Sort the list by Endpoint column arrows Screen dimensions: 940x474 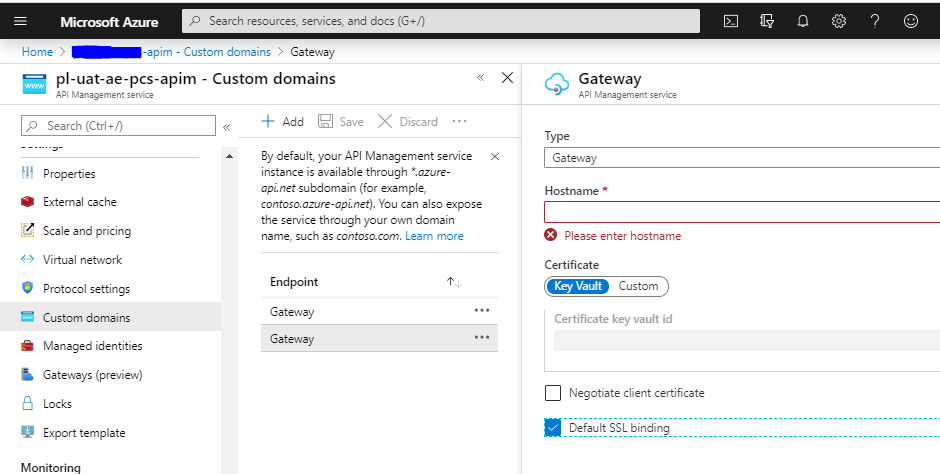coord(454,282)
